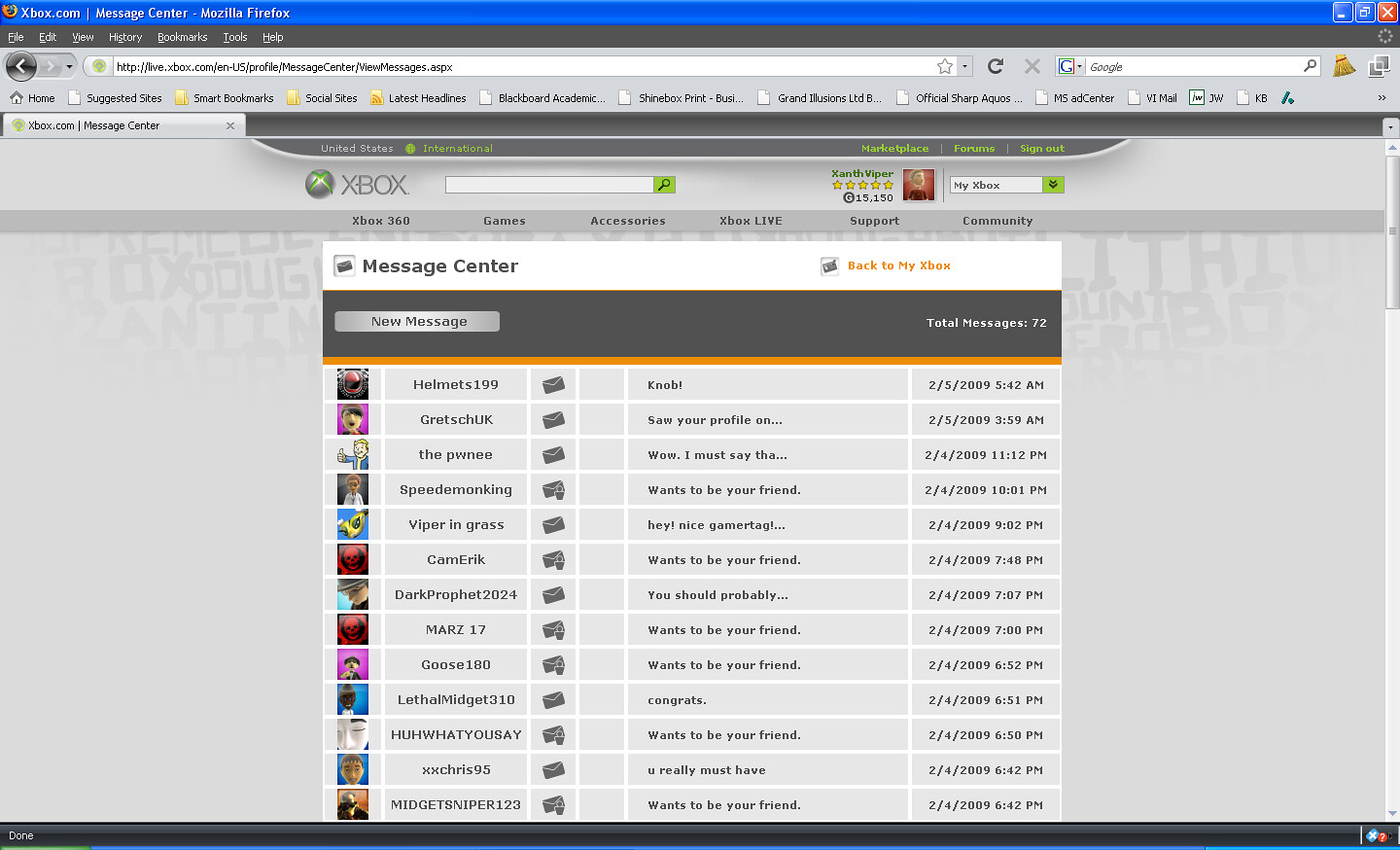Image resolution: width=1400 pixels, height=850 pixels.
Task: Click the Sign out link
Action: 1042,149
